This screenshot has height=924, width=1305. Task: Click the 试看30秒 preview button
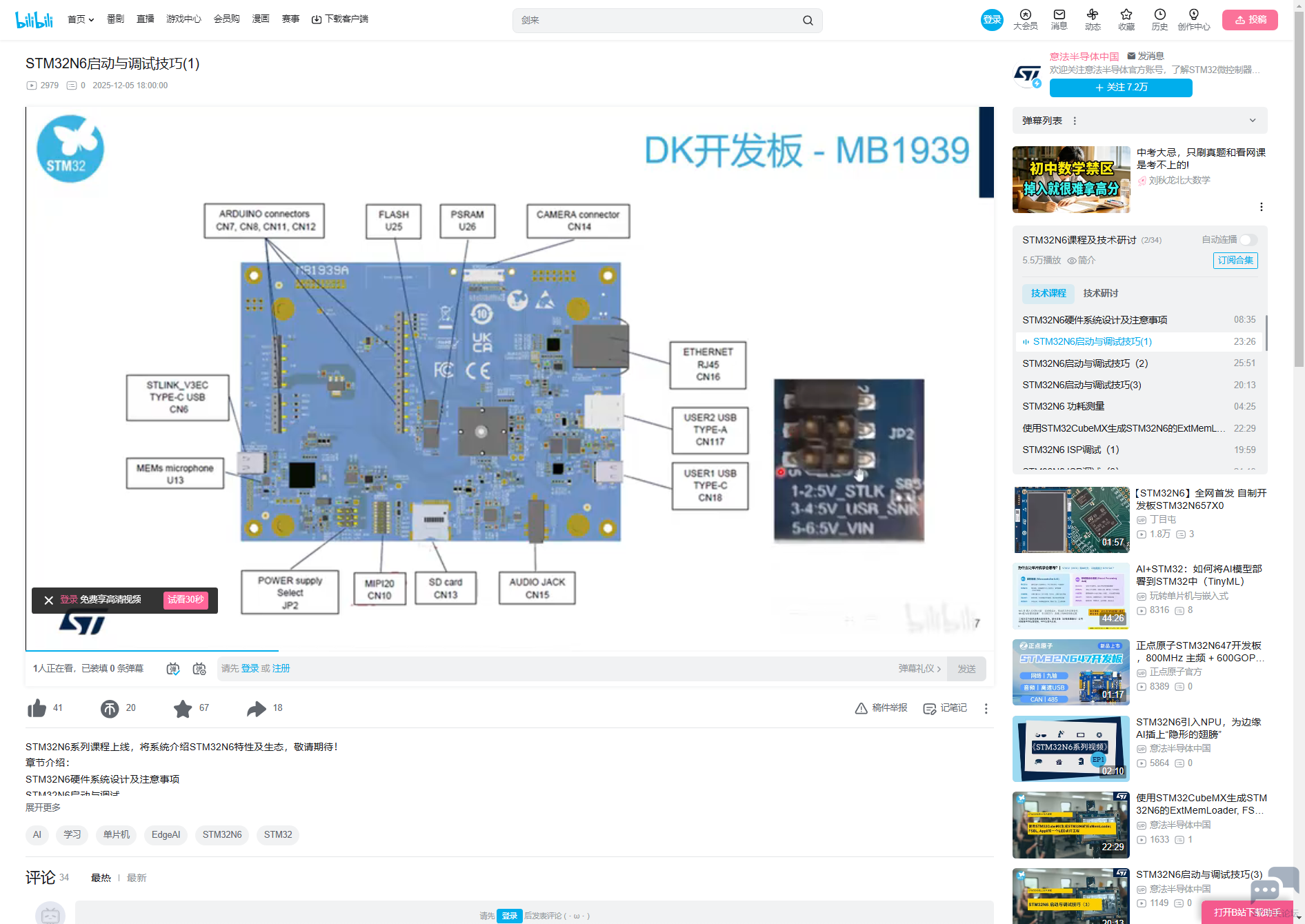click(186, 600)
